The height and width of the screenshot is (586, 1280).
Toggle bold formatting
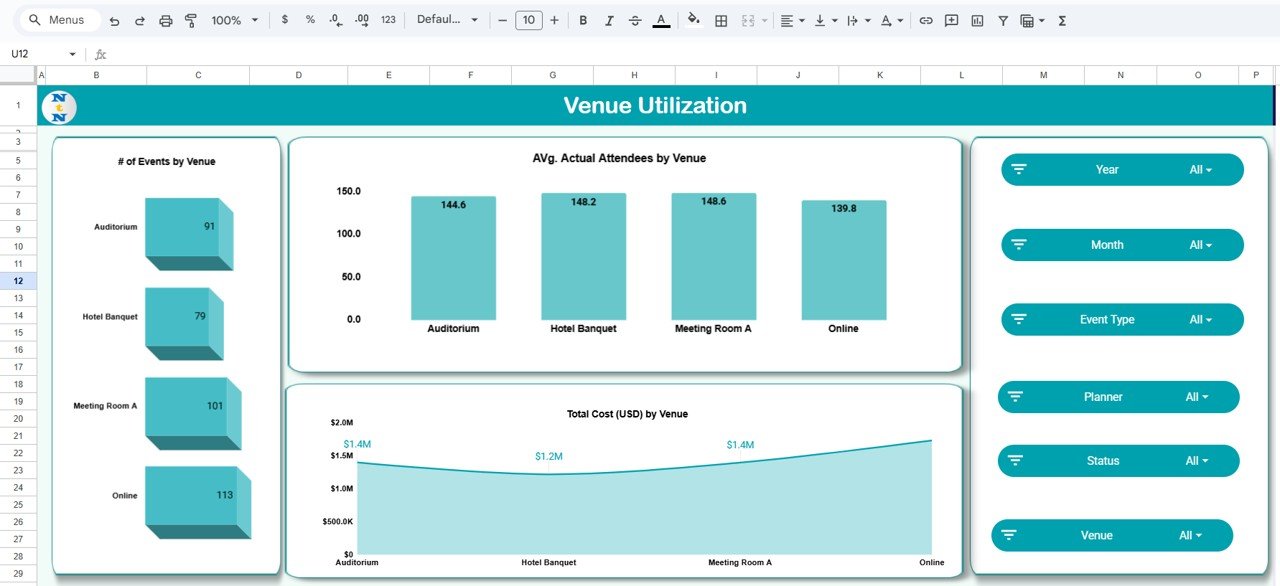click(x=583, y=20)
